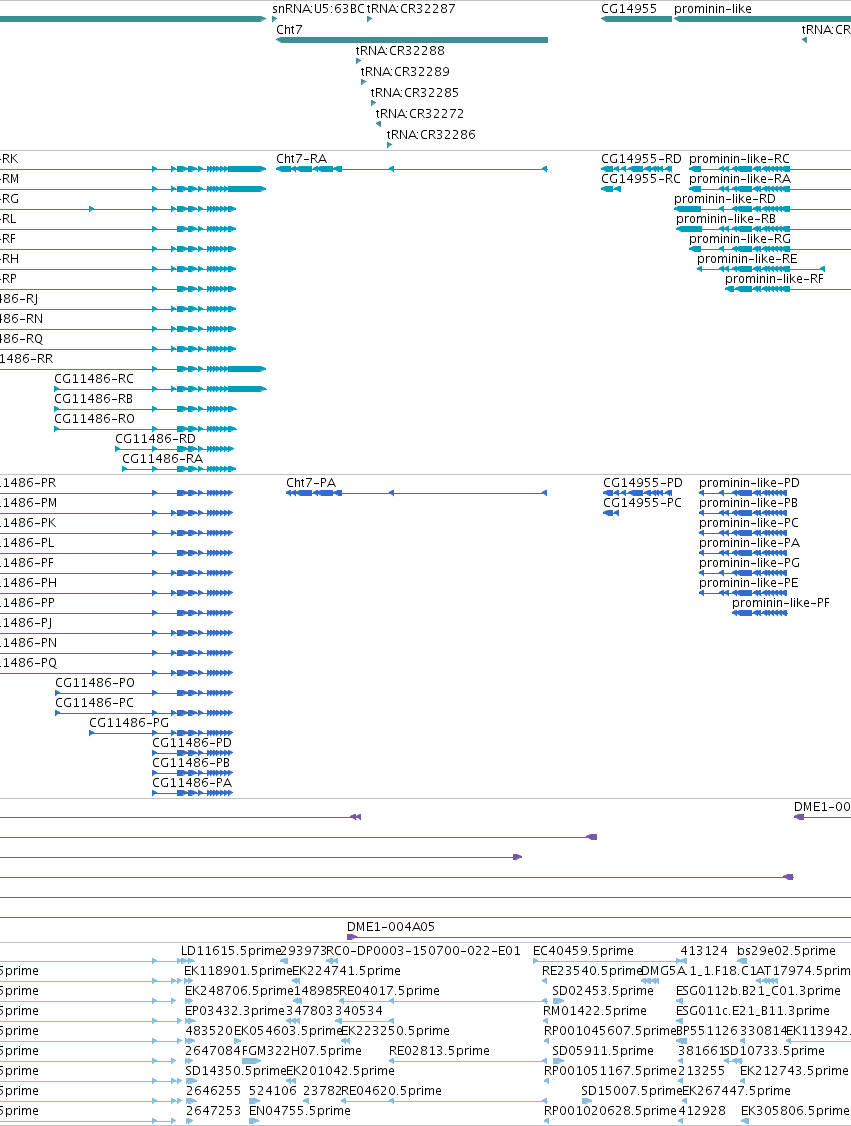Click the EP03432.3prime EST label
The image size is (851, 1126).
(x=235, y=1012)
